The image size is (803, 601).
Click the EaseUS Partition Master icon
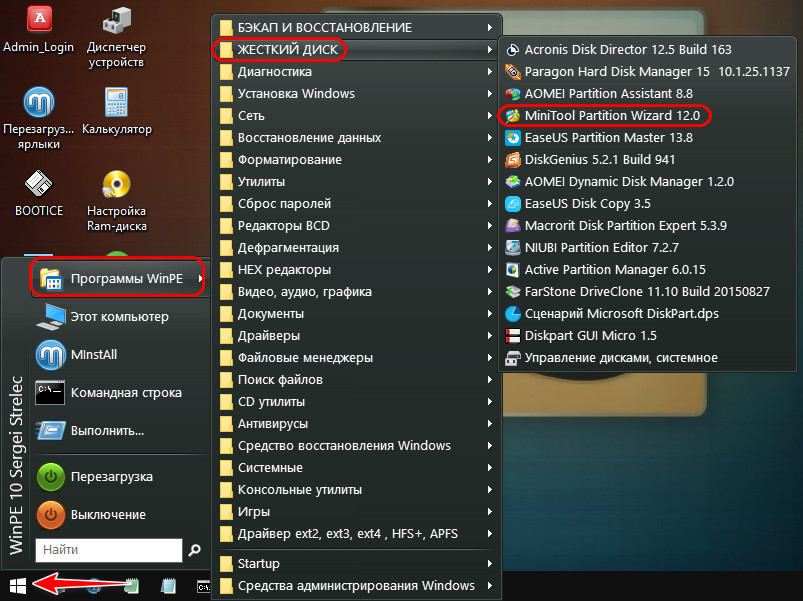point(512,138)
